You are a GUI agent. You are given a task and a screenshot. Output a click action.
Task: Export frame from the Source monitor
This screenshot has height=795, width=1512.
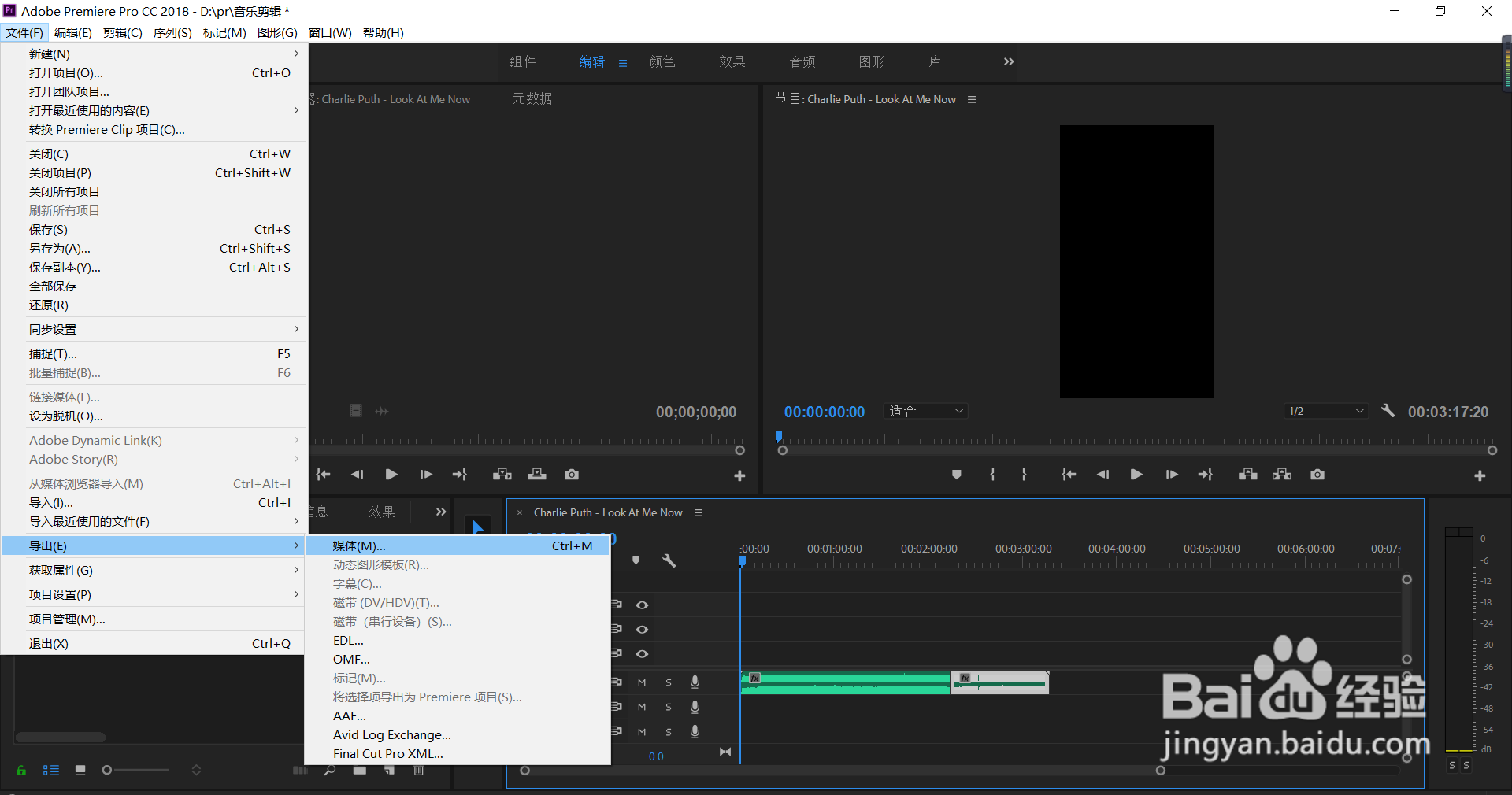(572, 475)
